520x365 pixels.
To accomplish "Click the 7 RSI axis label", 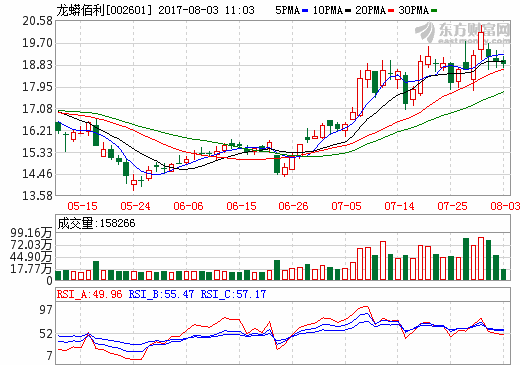I will [x=50, y=356].
